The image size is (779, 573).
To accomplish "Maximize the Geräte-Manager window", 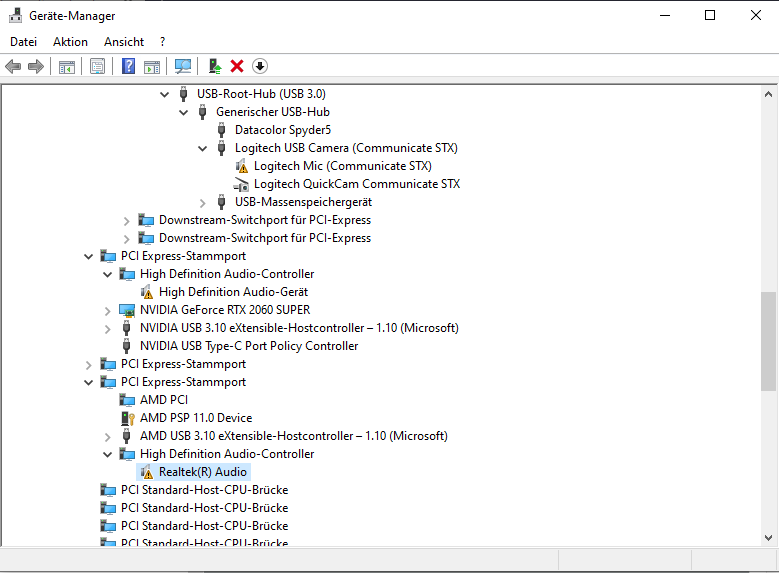I will coord(710,15).
